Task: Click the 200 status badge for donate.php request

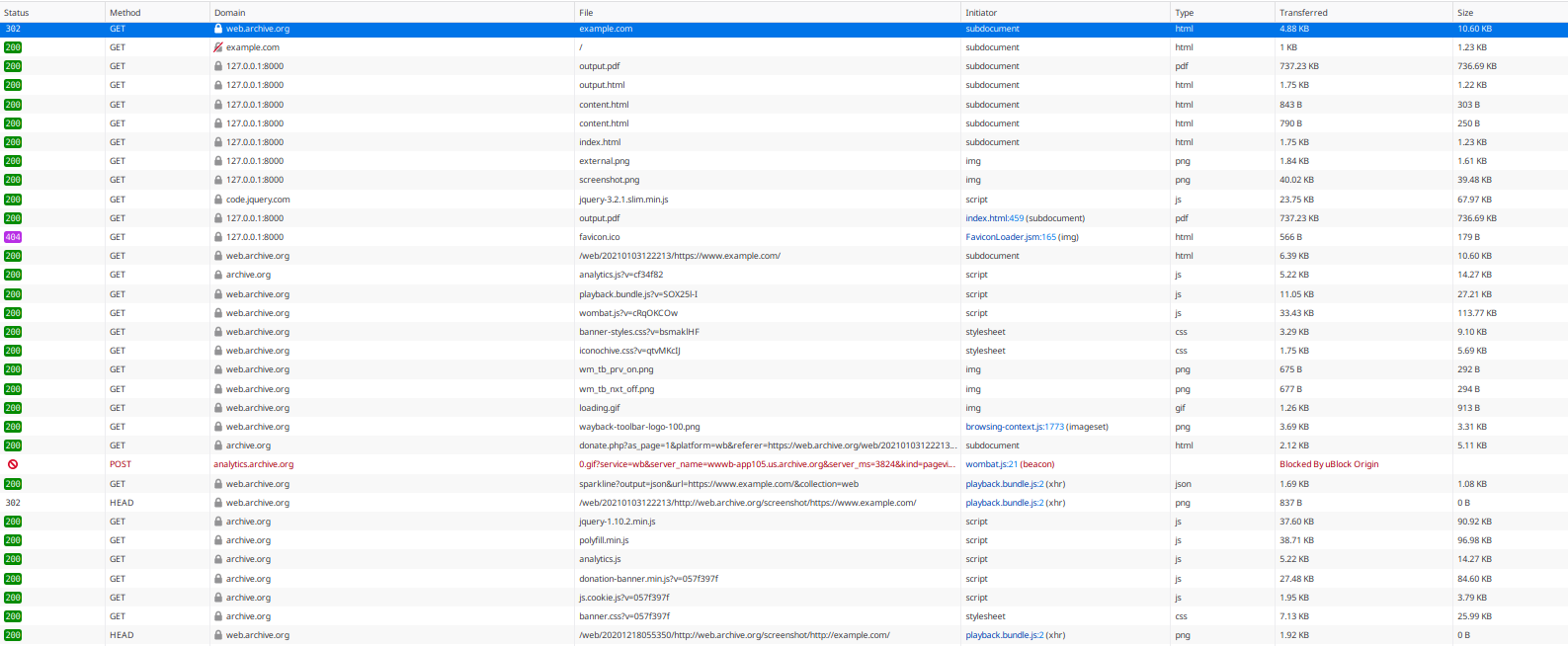Action: (x=13, y=445)
